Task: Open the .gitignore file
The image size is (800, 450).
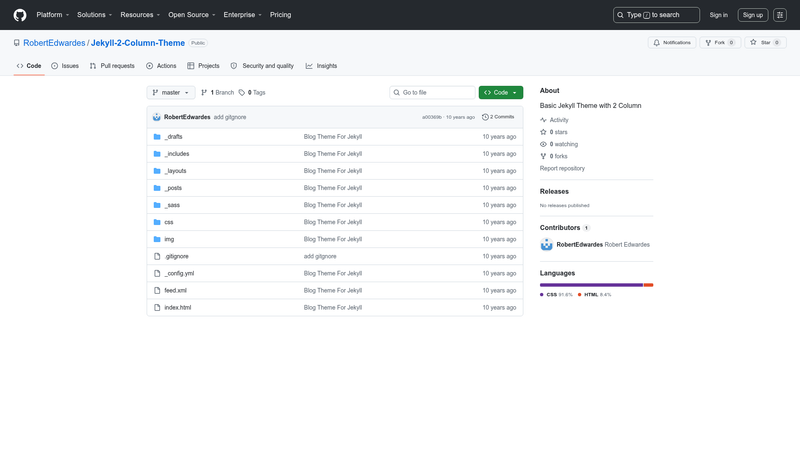Action: (x=177, y=256)
